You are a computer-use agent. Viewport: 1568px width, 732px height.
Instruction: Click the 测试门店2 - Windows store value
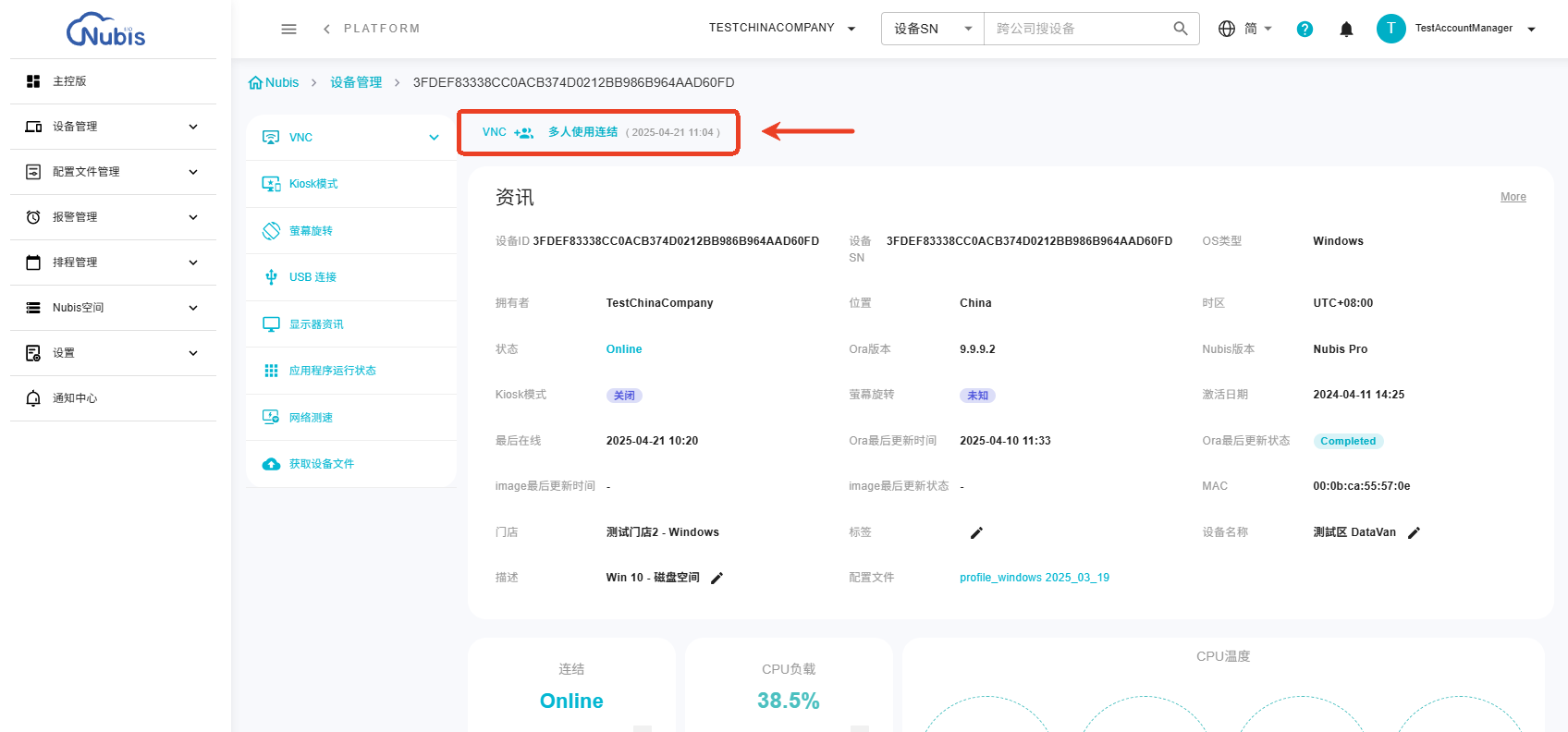point(663,532)
